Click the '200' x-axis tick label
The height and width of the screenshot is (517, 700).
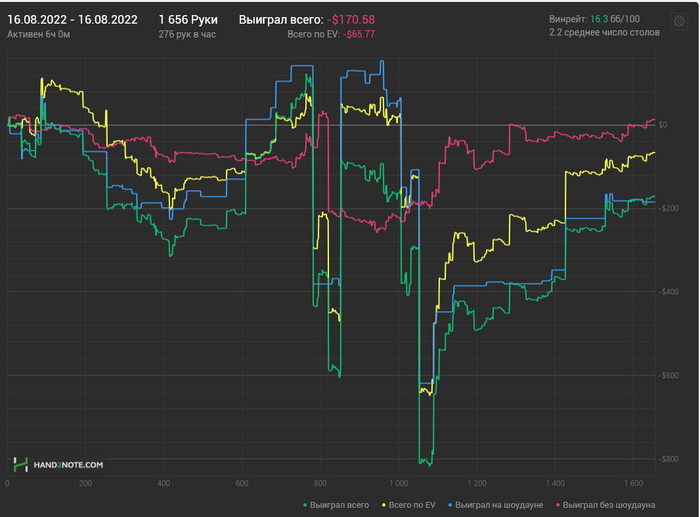point(85,483)
